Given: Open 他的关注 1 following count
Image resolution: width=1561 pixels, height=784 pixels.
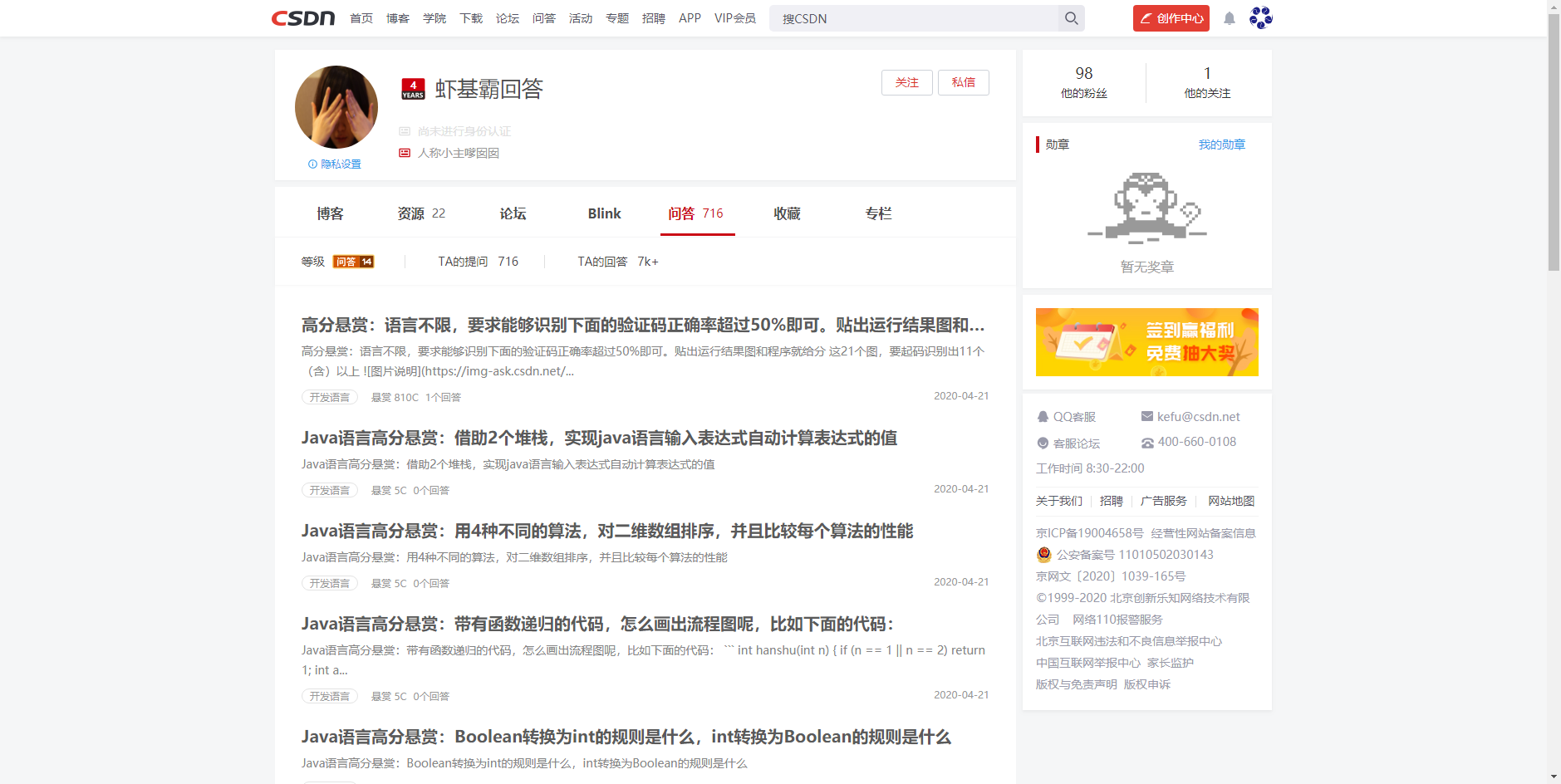Looking at the screenshot, I should pos(1207,82).
